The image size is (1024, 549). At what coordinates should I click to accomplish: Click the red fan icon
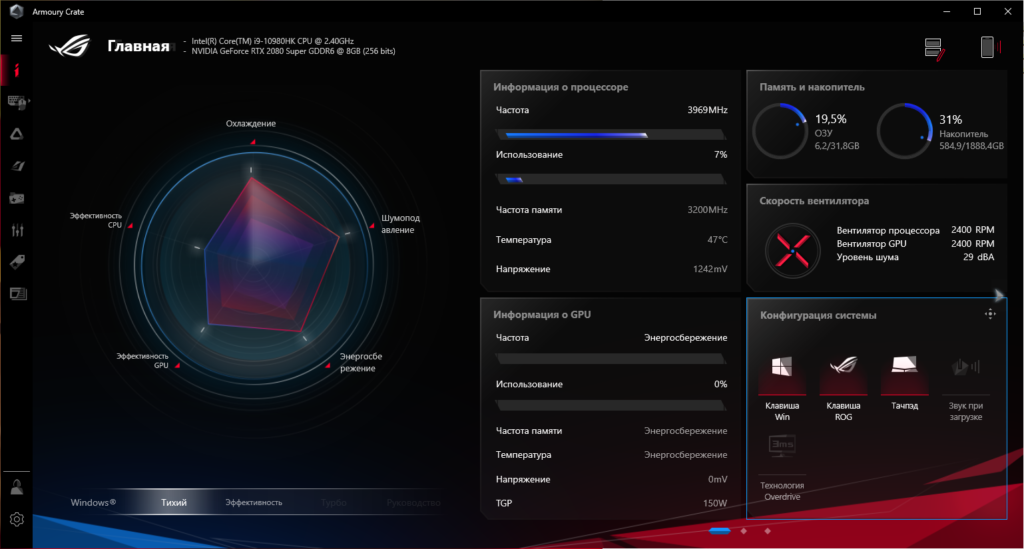point(792,251)
